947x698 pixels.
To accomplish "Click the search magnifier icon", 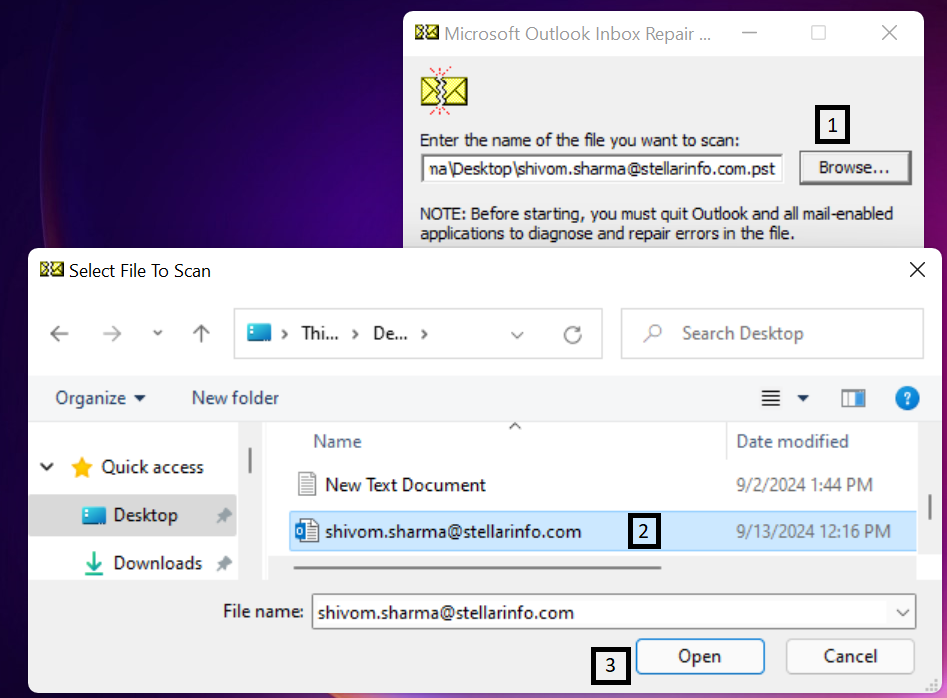I will (x=653, y=333).
